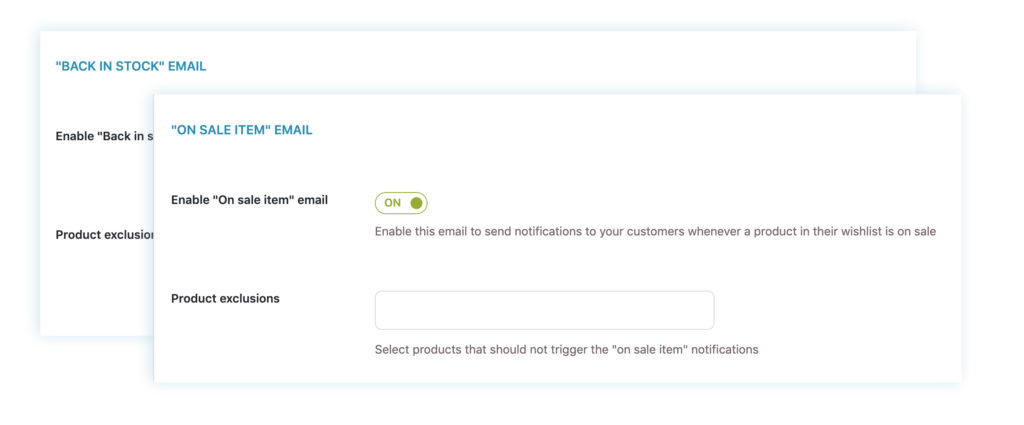
Task: Open the Product exclusions product selector
Action: coord(544,310)
